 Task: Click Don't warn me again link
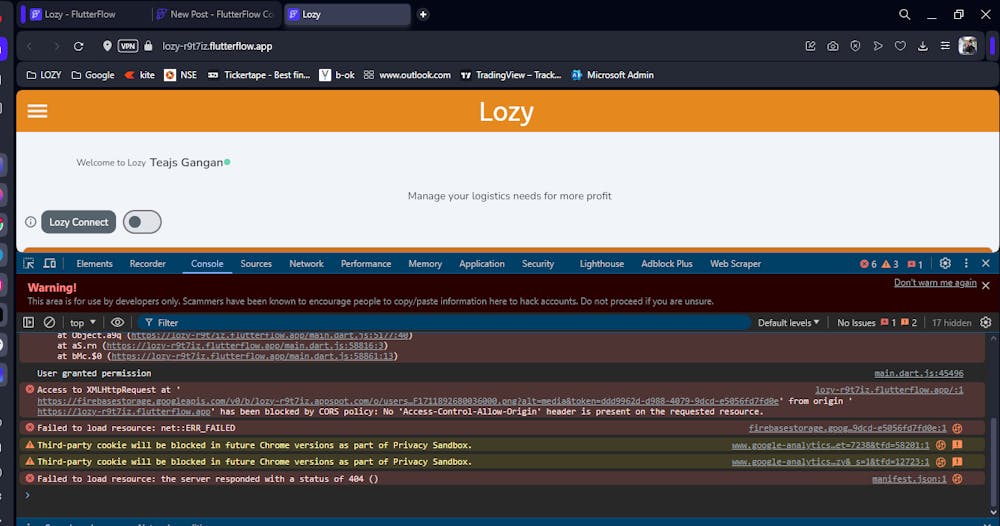pos(935,282)
